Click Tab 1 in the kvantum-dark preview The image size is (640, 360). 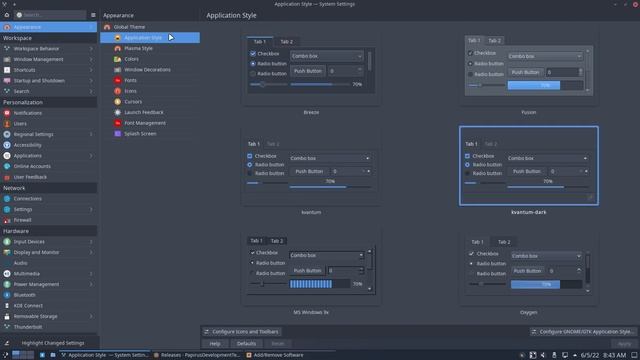[x=471, y=144]
